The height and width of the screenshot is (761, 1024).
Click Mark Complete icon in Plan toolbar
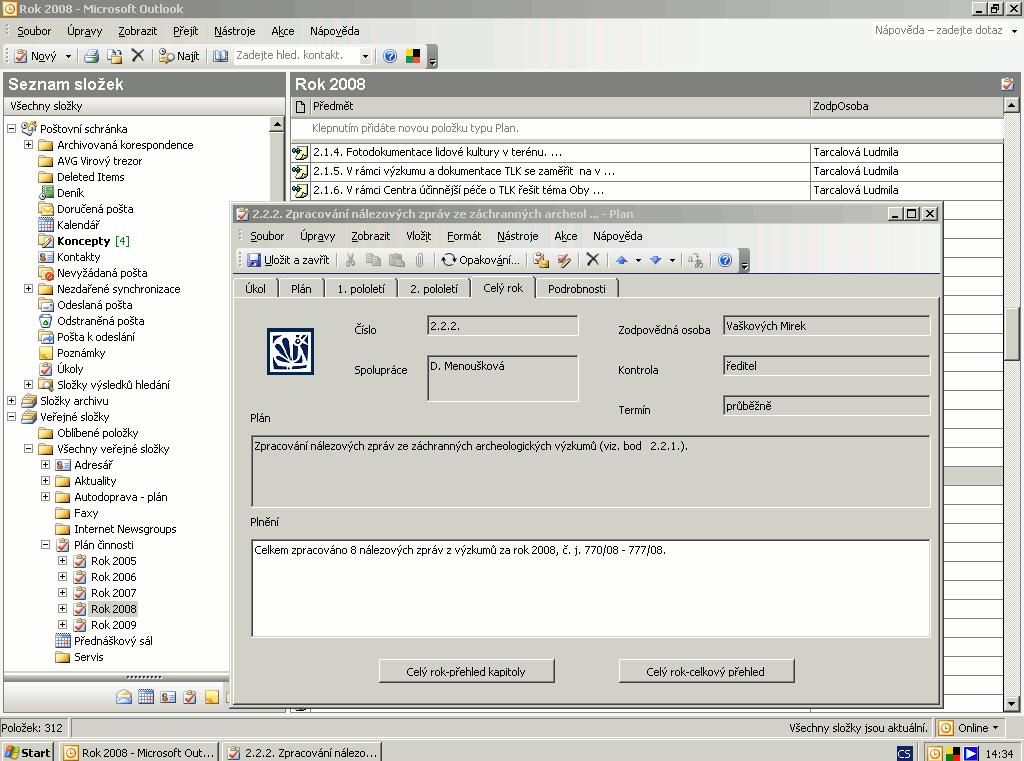click(564, 260)
